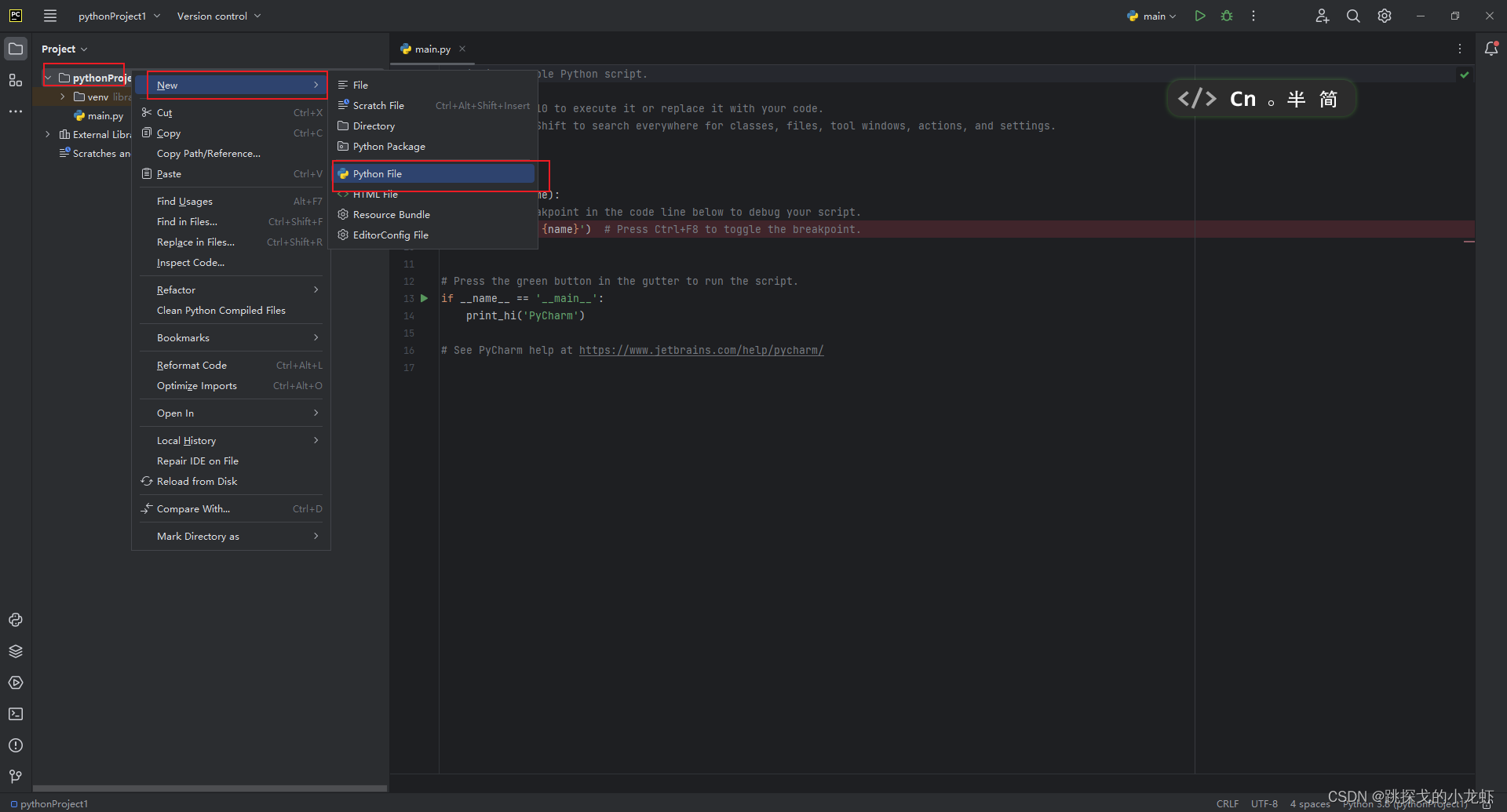Viewport: 1507px width, 812px height.
Task: Run the main configuration
Action: 1200,16
